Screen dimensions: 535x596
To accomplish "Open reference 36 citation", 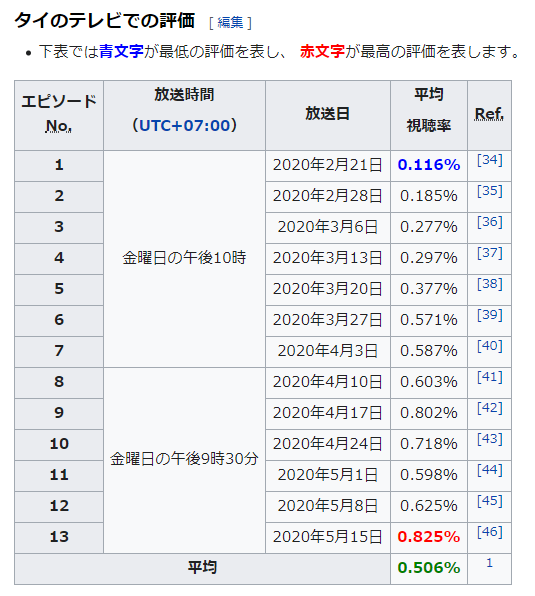I will 489,222.
